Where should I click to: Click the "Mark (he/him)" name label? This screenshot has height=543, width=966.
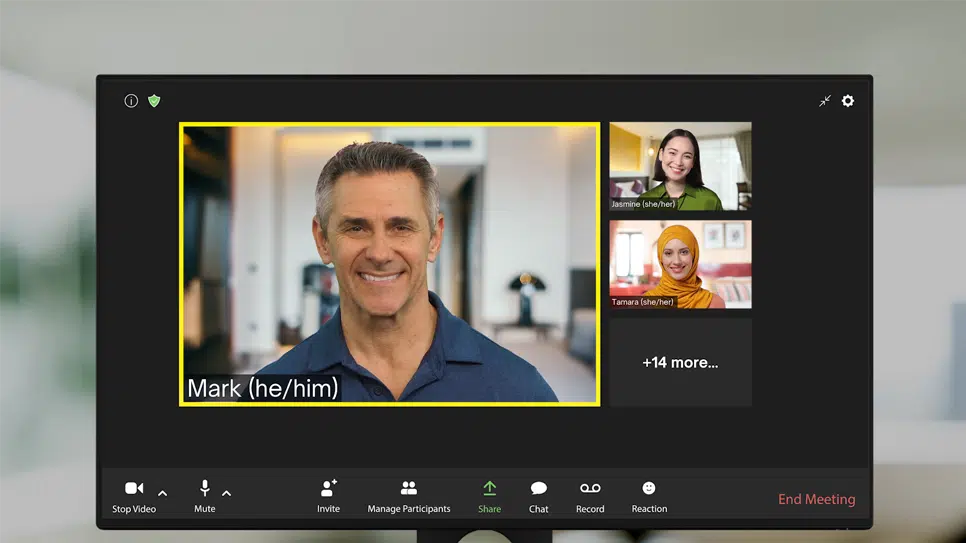(x=263, y=388)
